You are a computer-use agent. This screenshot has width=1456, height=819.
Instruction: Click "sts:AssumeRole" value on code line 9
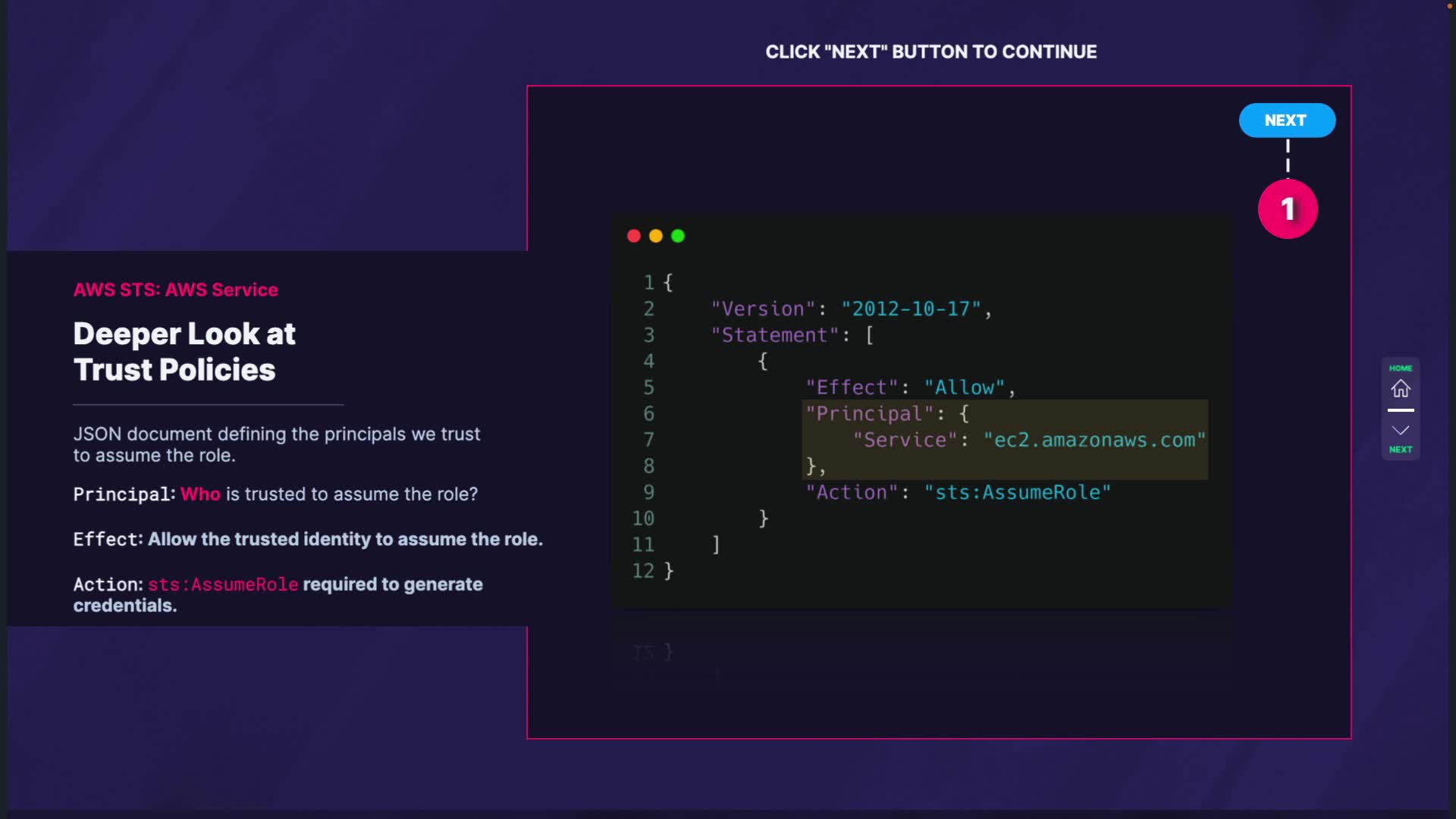1017,493
